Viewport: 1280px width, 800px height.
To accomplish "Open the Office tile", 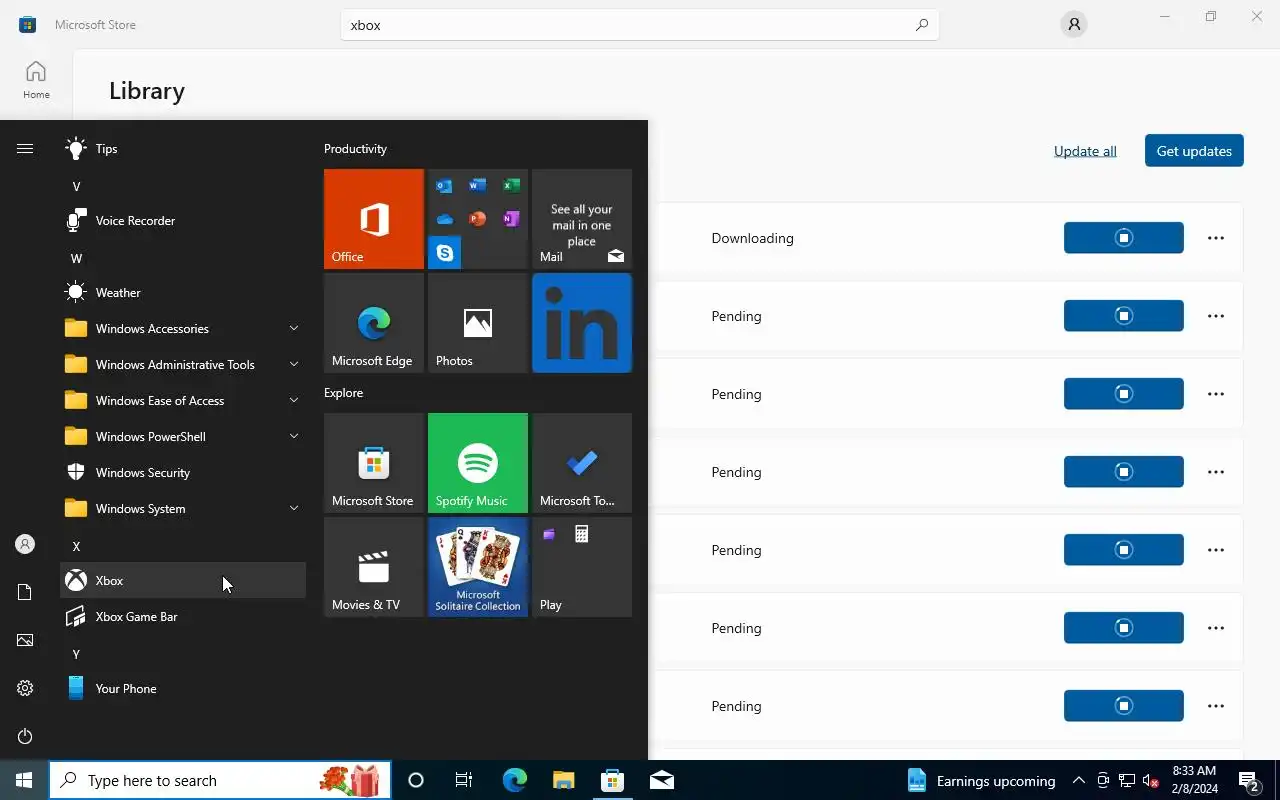I will click(374, 219).
